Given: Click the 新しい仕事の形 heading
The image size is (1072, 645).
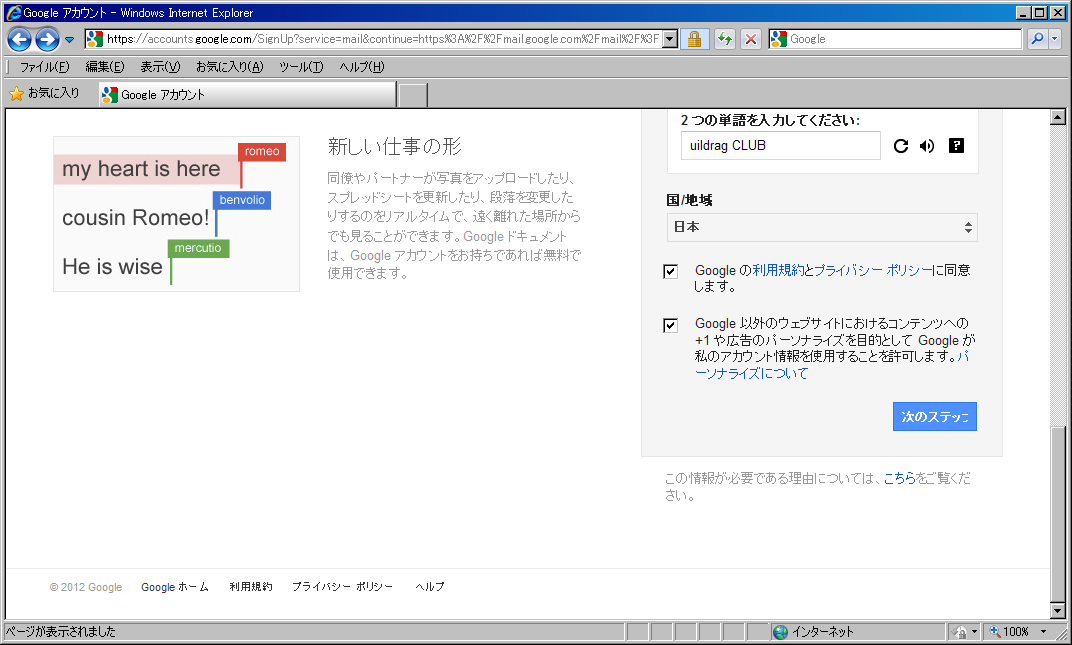Looking at the screenshot, I should click(394, 146).
